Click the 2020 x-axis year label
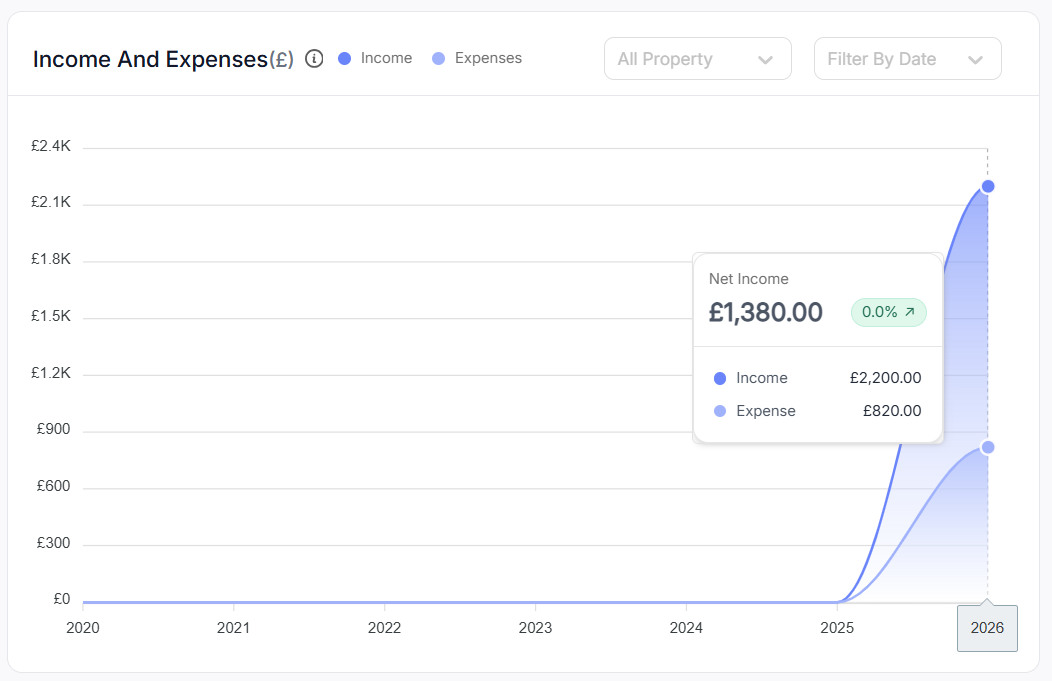Image resolution: width=1052 pixels, height=681 pixels. [x=83, y=628]
